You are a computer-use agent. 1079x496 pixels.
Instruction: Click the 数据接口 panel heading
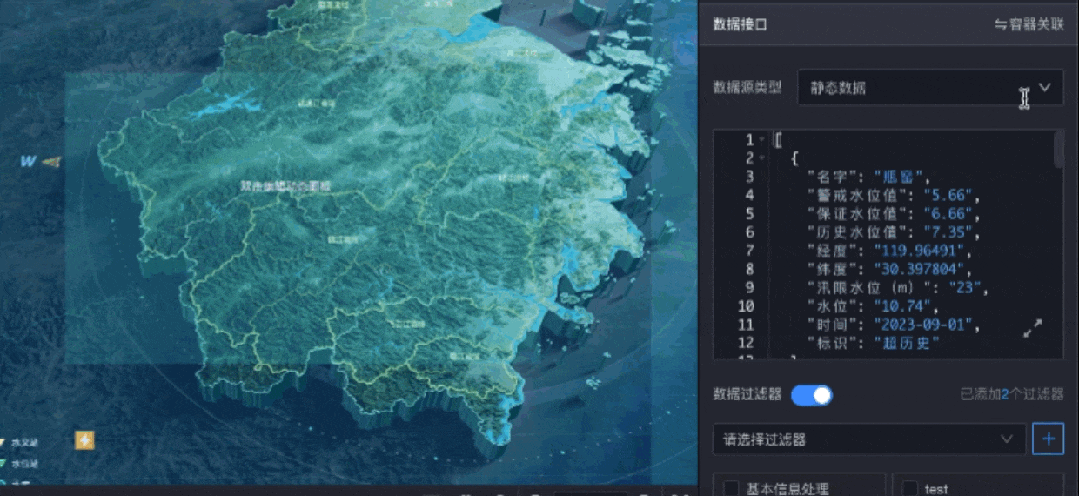[740, 25]
